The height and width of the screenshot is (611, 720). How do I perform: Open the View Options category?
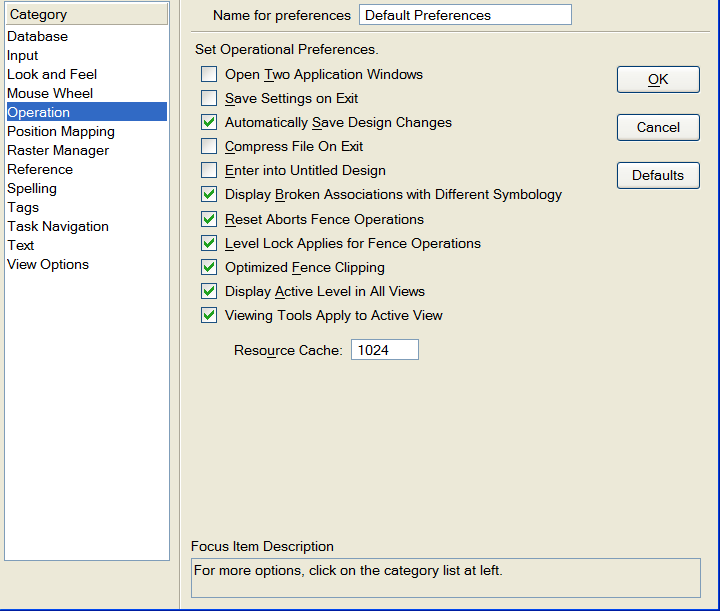coord(87,264)
